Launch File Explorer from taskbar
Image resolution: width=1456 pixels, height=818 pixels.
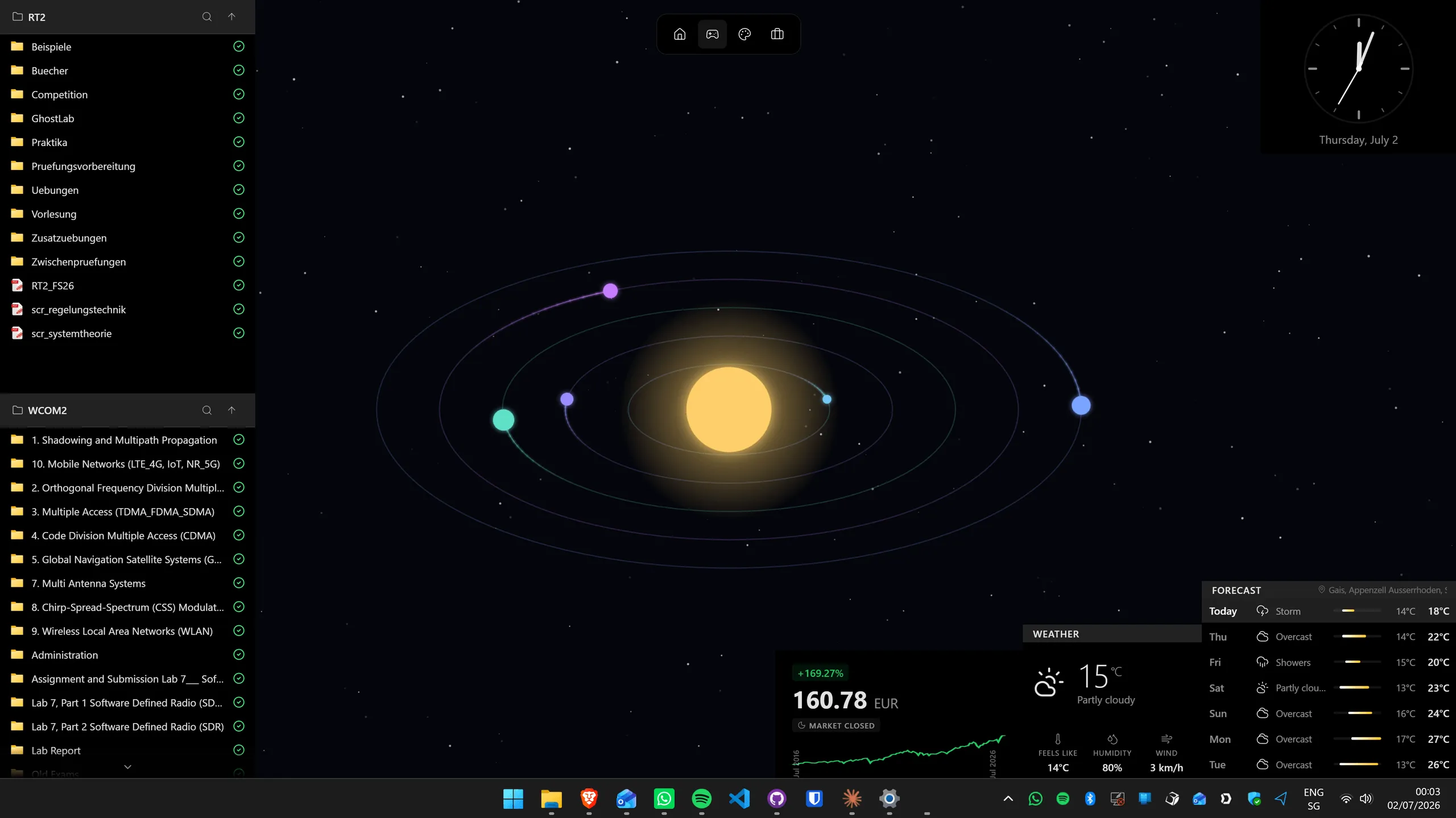(551, 799)
